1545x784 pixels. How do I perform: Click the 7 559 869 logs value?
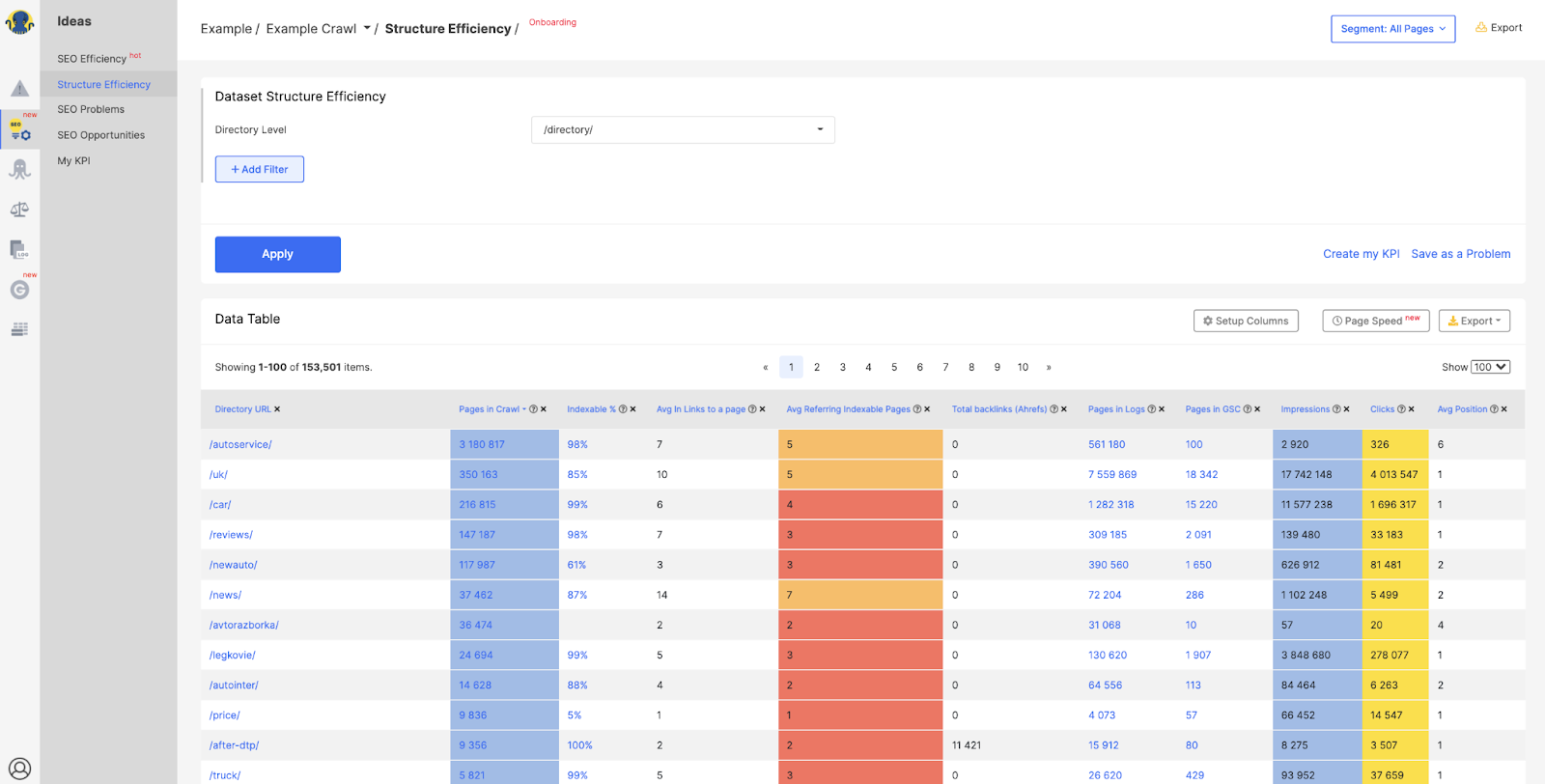[x=1112, y=474]
